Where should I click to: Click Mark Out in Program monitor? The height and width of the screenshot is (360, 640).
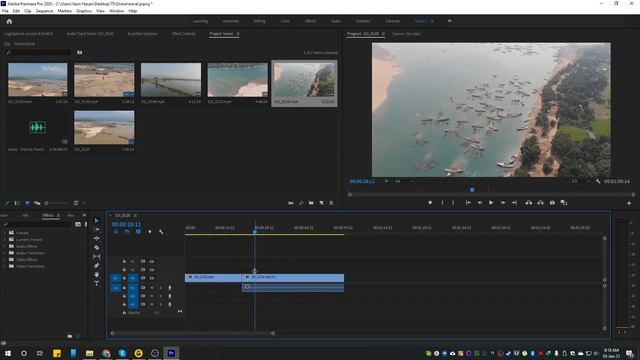point(453,202)
